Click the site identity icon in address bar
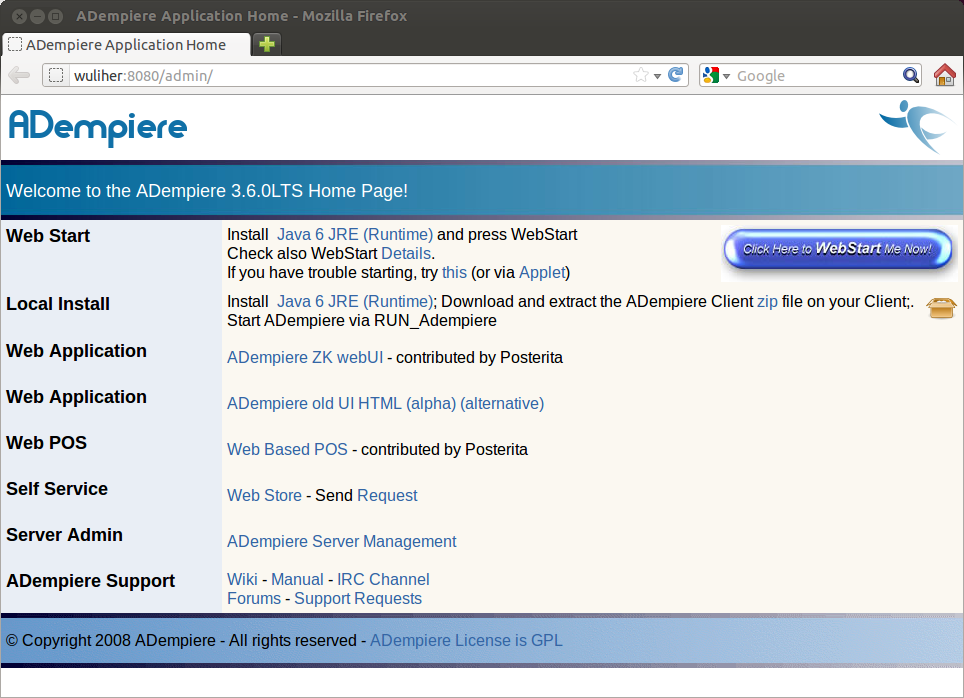 56,75
